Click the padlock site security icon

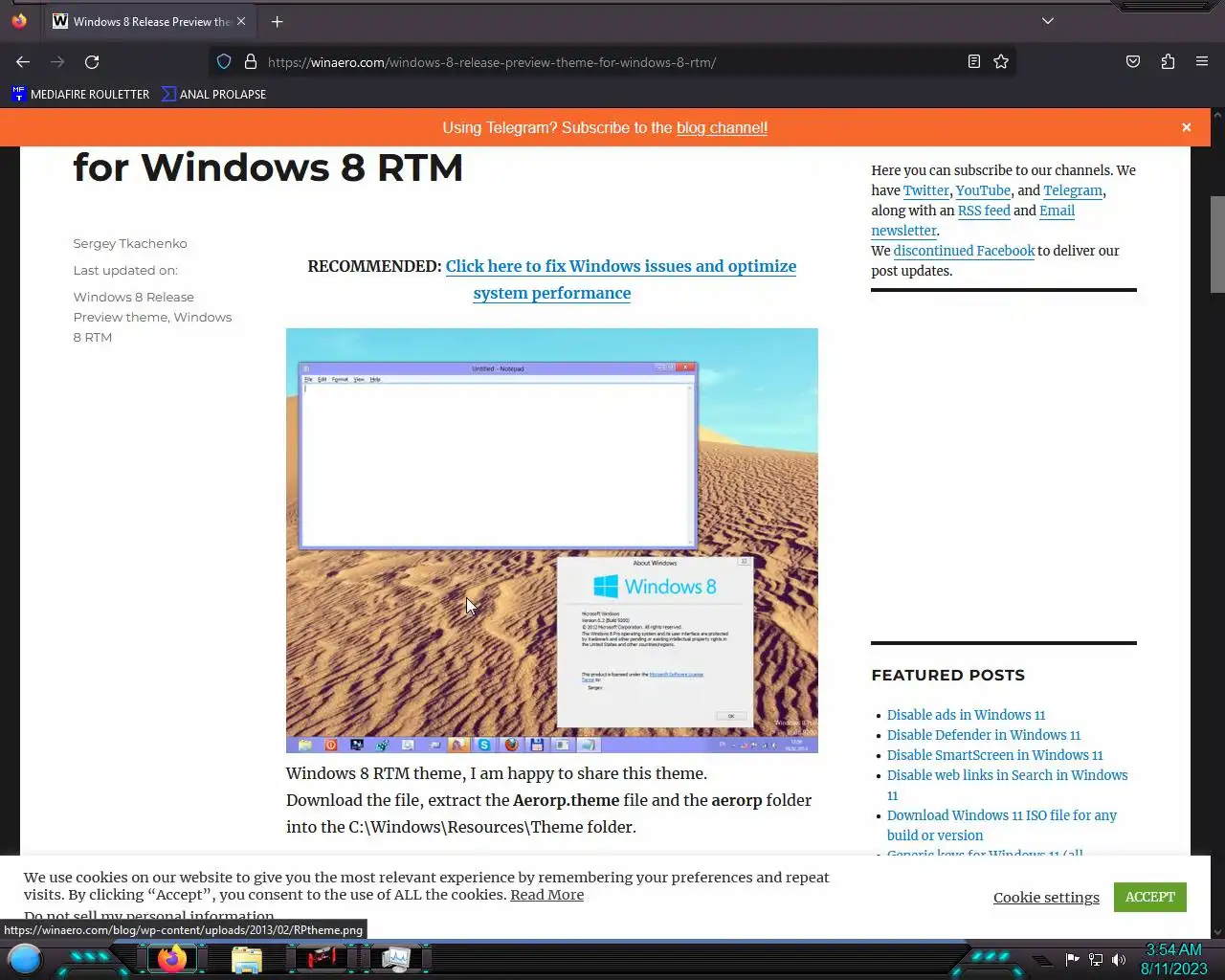(x=251, y=62)
